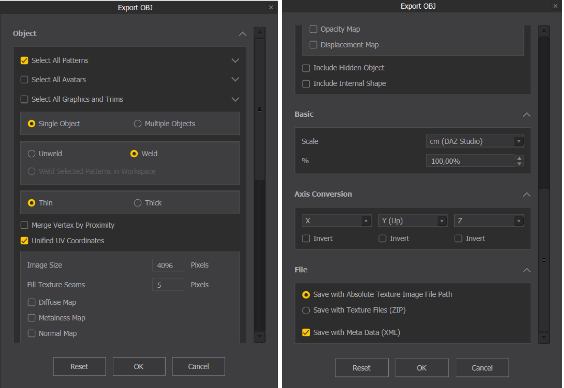Click scroll up arrow in left dialog scrollbar
The image size is (564, 388).
(260, 33)
